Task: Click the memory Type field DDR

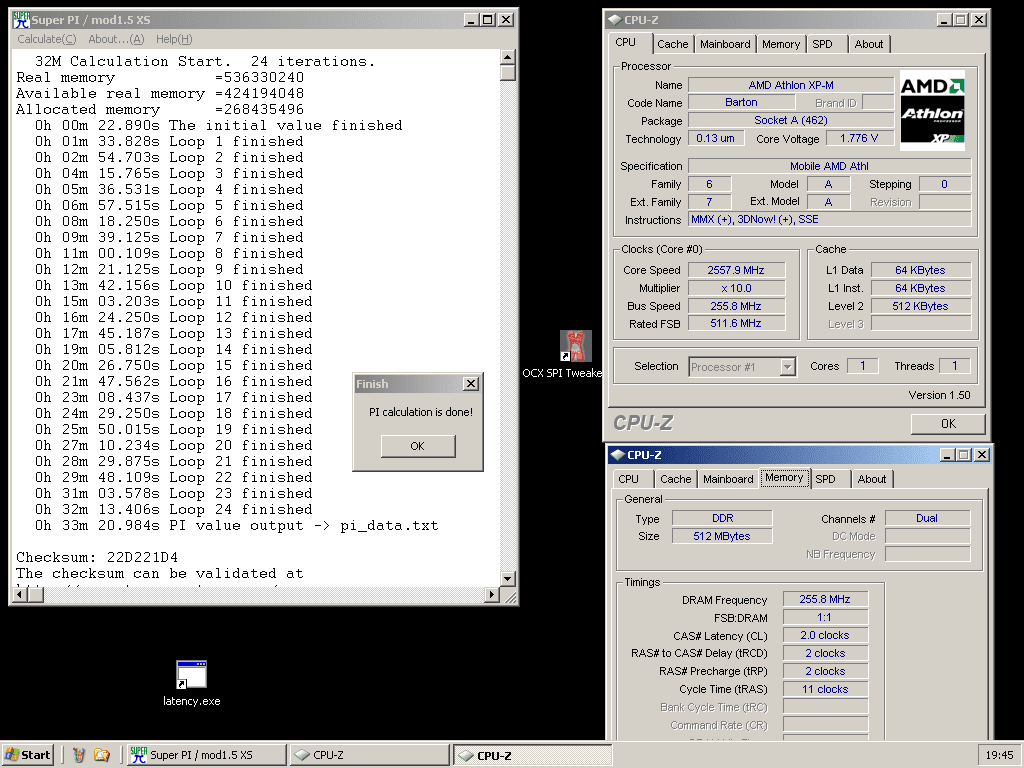Action: 722,519
